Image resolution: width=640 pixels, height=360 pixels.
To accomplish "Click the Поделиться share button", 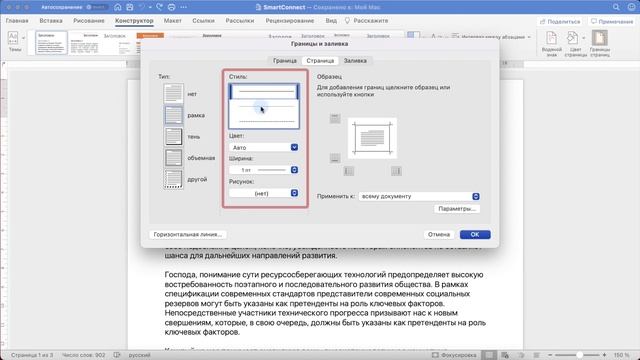I will pyautogui.click(x=560, y=21).
